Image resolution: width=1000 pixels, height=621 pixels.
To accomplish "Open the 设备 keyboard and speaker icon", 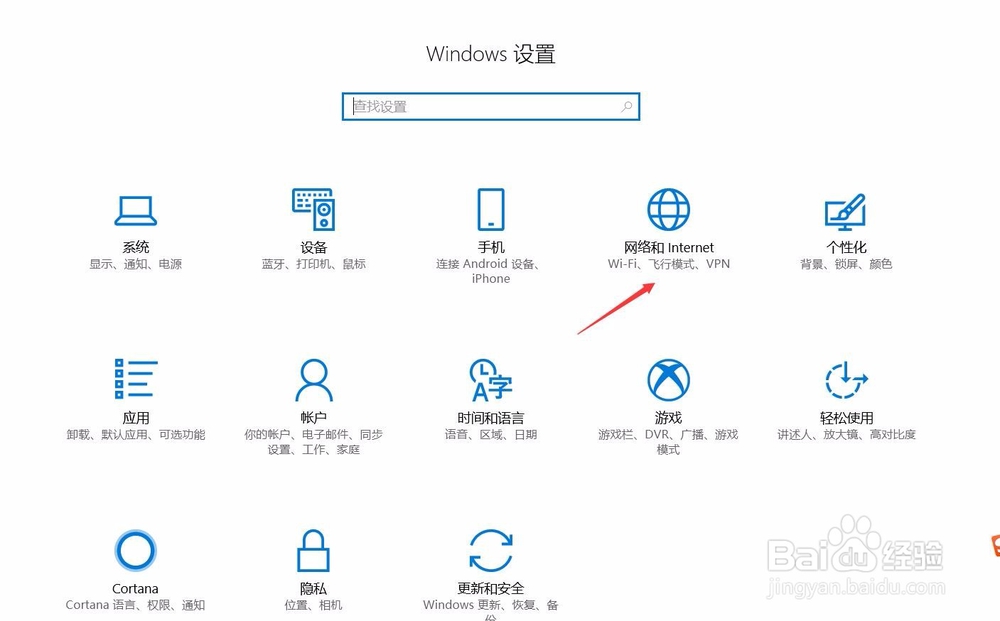I will [313, 209].
